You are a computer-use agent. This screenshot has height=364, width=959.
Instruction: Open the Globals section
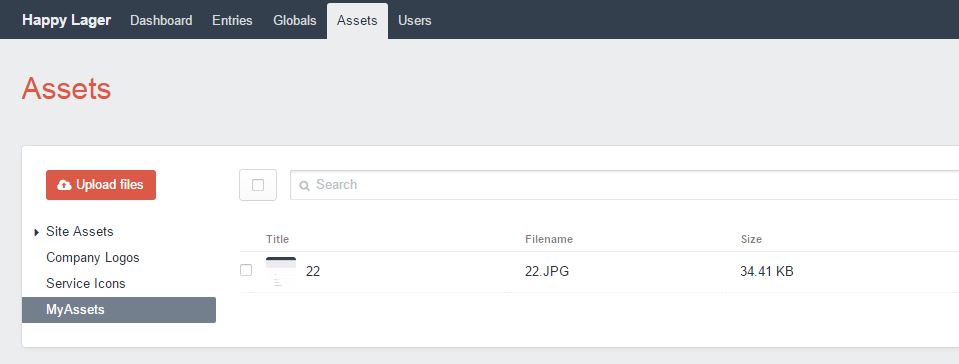[295, 20]
